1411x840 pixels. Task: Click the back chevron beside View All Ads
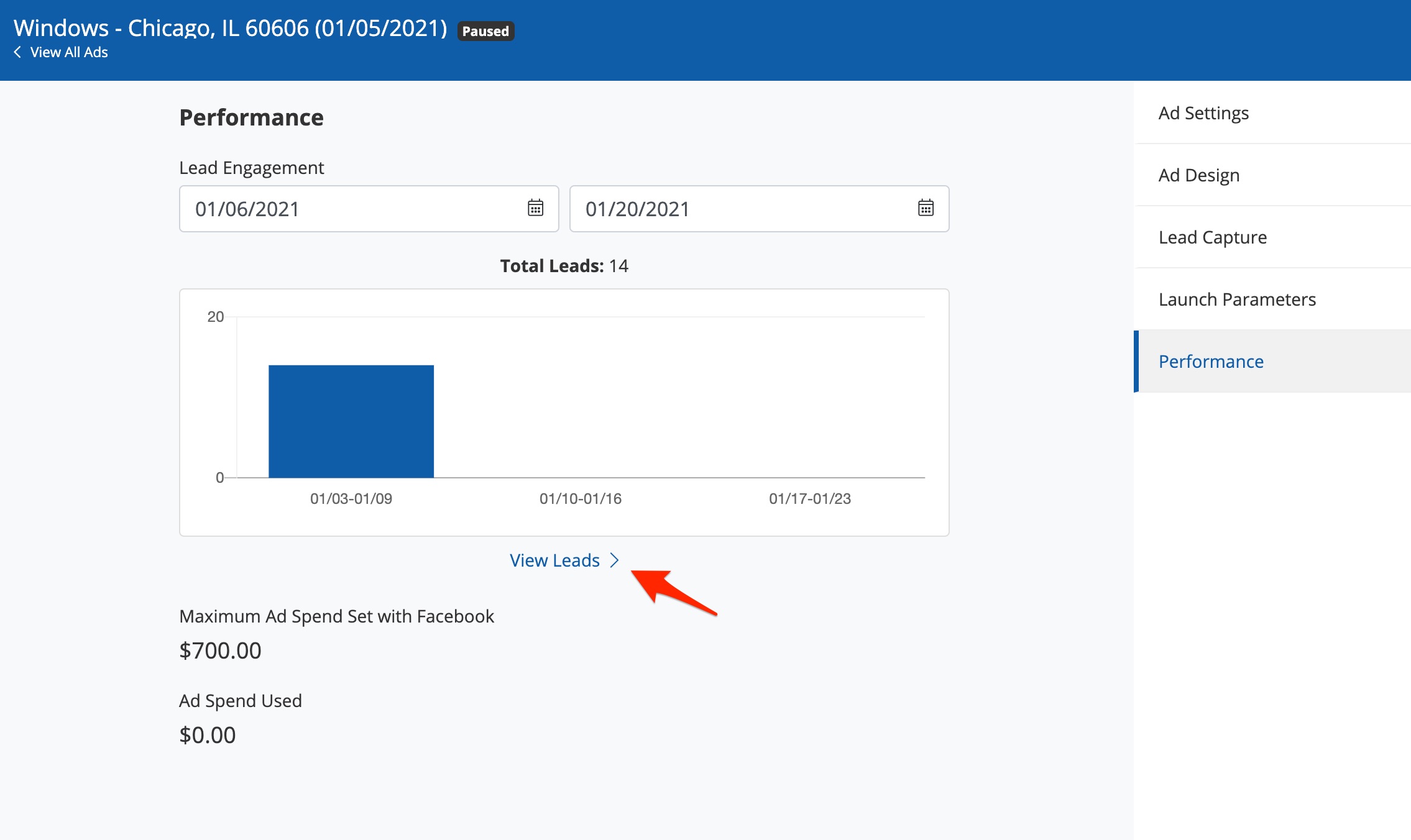pos(17,52)
